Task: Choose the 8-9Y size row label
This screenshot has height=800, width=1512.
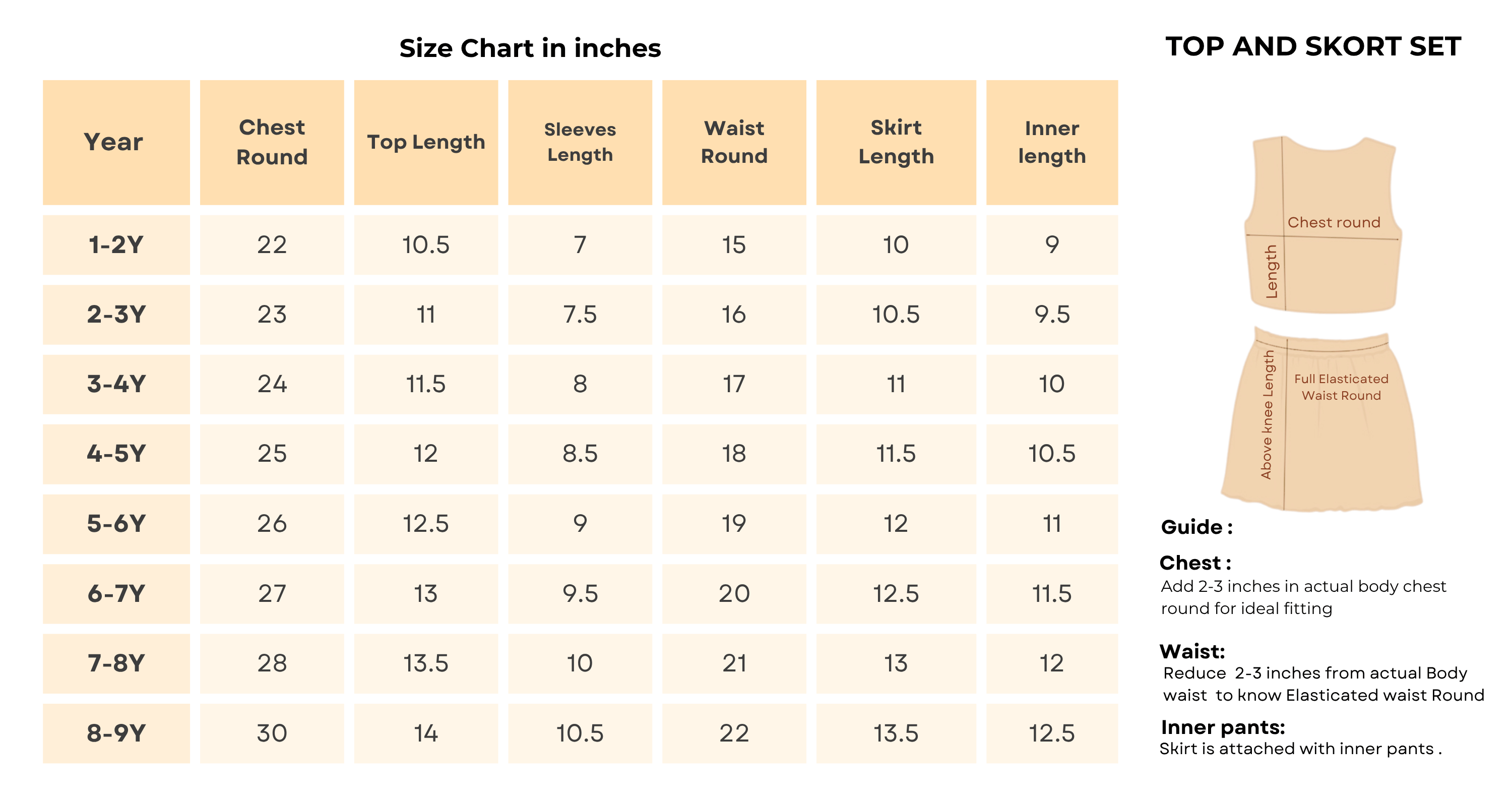Action: [x=115, y=733]
